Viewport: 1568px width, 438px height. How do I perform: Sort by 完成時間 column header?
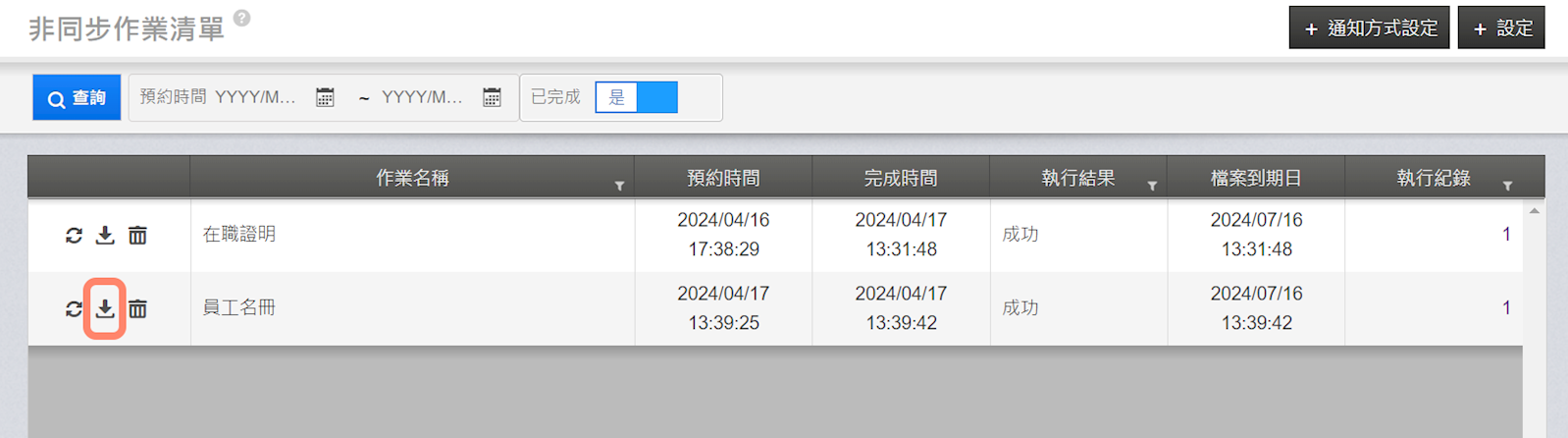[x=901, y=178]
